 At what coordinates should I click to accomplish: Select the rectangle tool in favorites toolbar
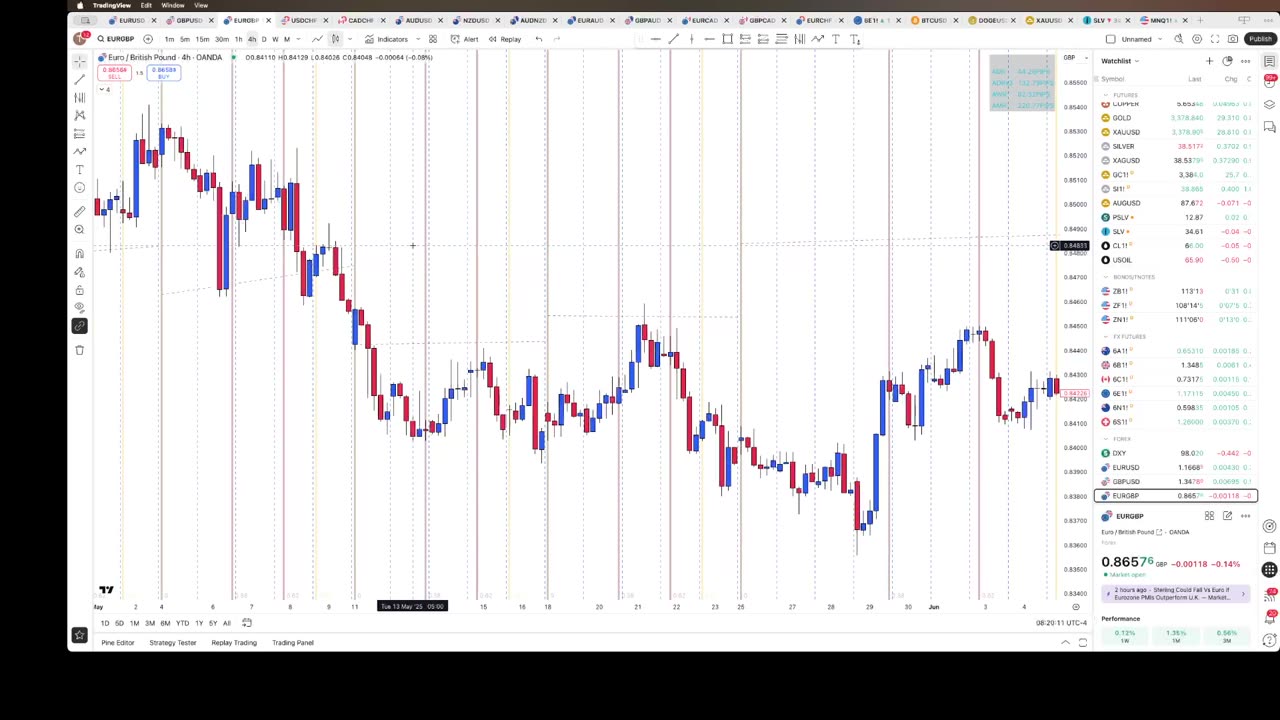[x=727, y=39]
